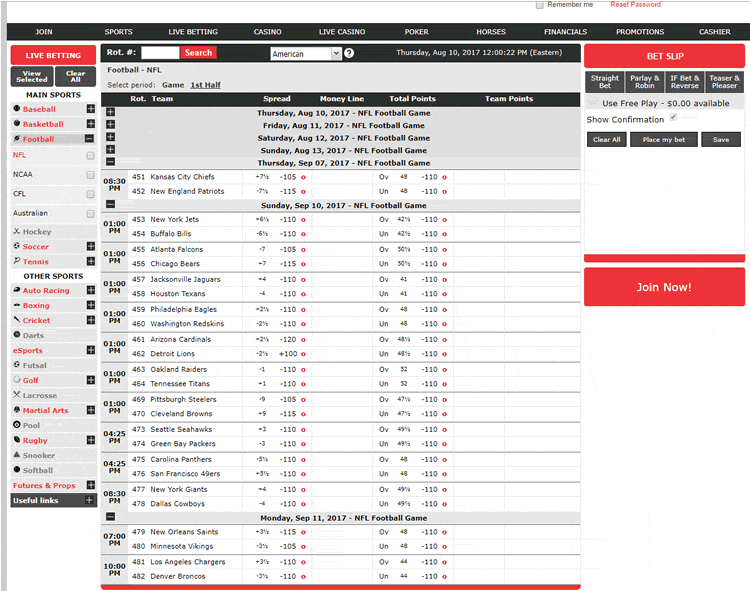Switch to Teaser & Pleaser tab
The image size is (750, 591).
(x=724, y=82)
